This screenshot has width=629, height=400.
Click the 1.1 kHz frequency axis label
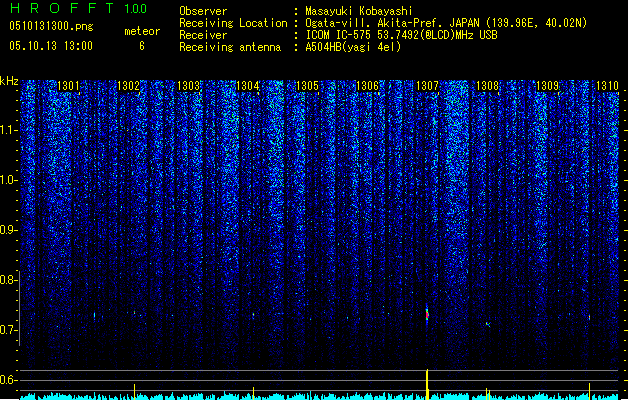(9, 130)
